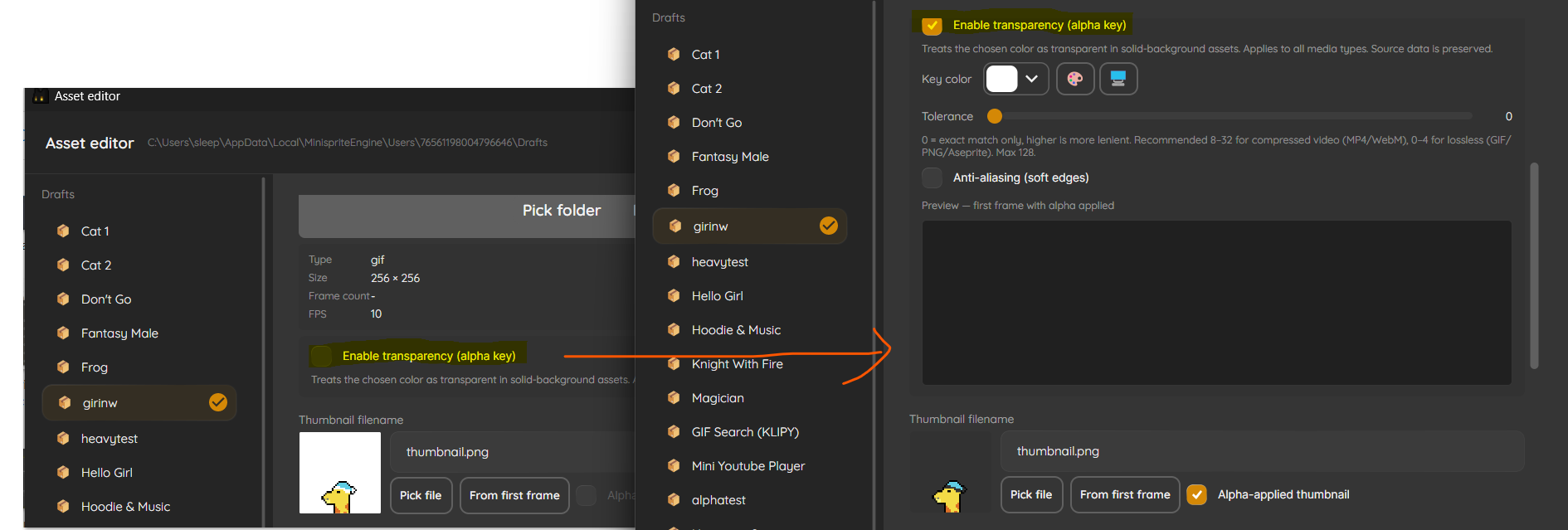
Task: Select Mini Youtube Player draft
Action: [750, 465]
